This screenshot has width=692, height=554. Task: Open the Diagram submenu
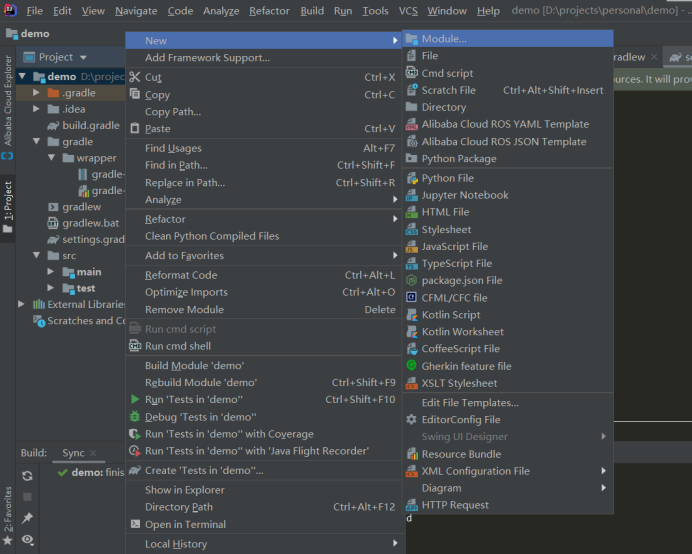coord(508,488)
